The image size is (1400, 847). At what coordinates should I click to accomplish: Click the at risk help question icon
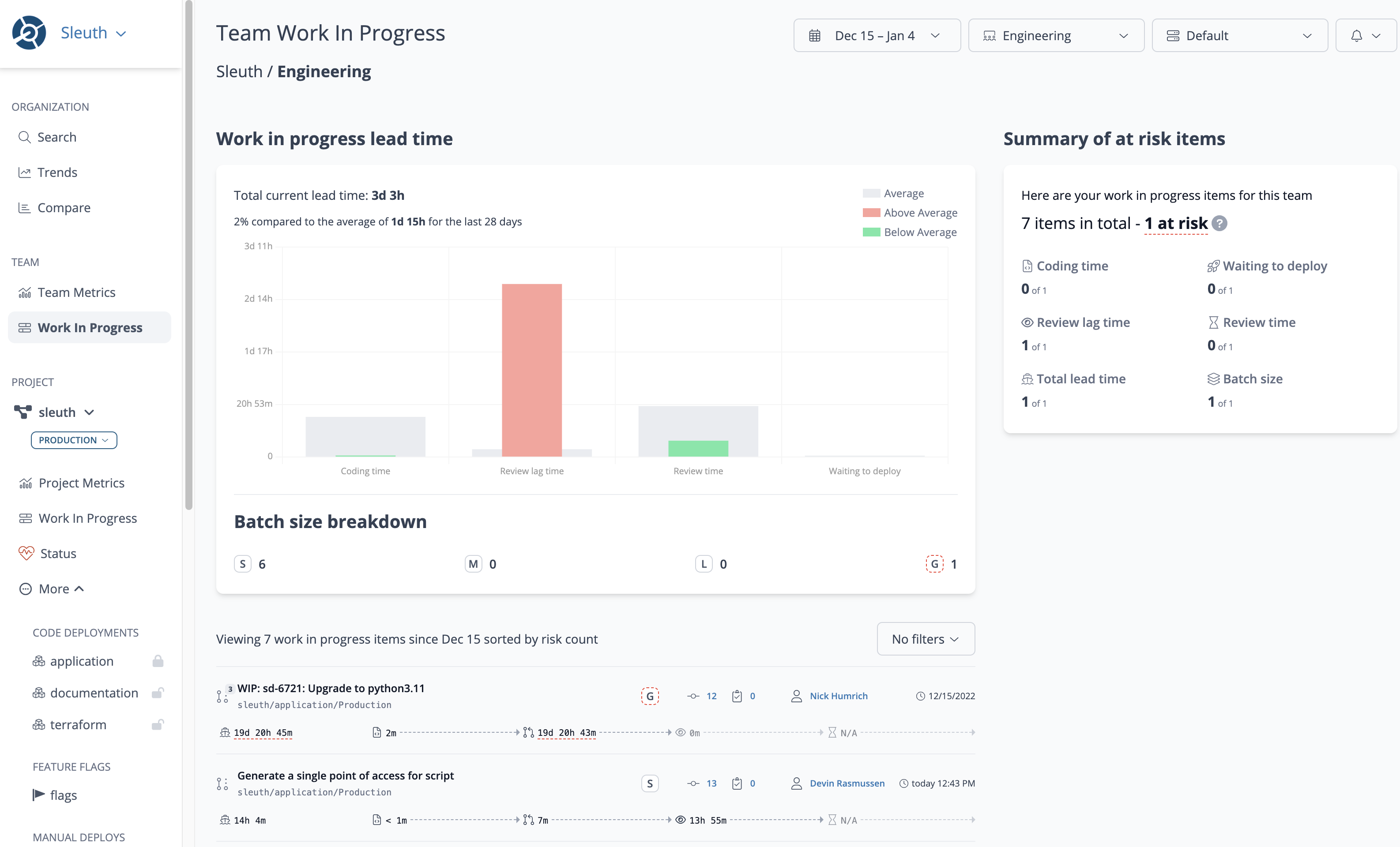coord(1219,223)
